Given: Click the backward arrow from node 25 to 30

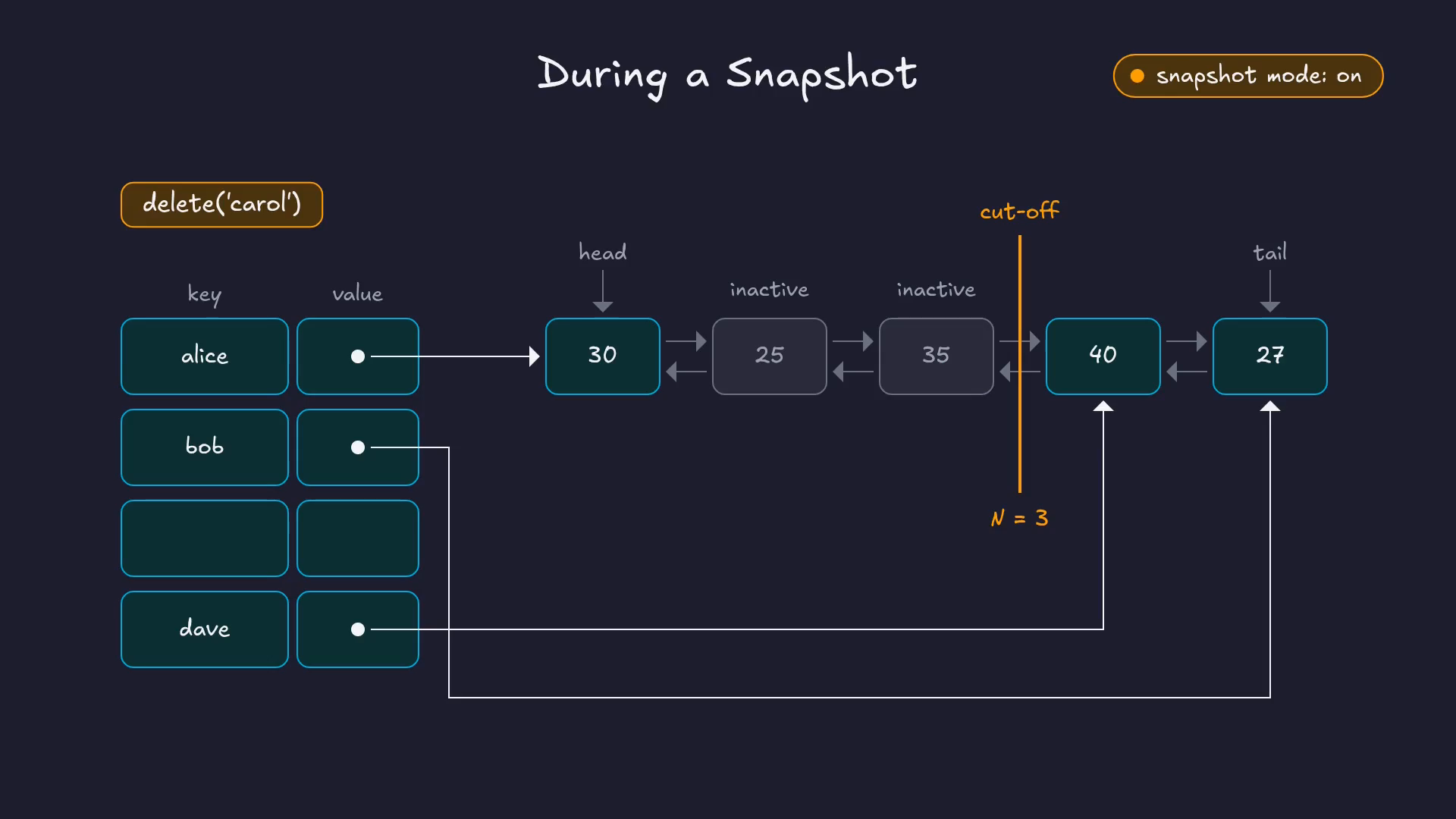Looking at the screenshot, I should coord(686,372).
